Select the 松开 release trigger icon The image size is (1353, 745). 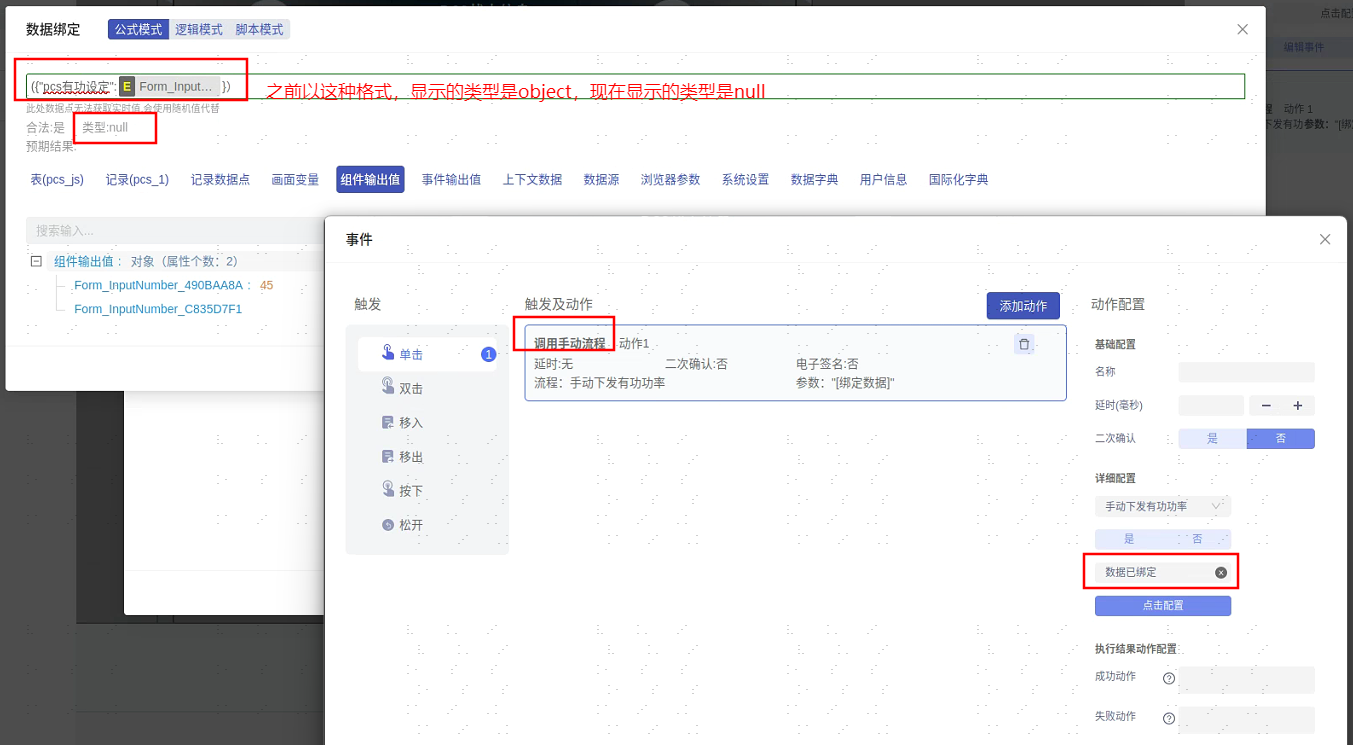[388, 525]
